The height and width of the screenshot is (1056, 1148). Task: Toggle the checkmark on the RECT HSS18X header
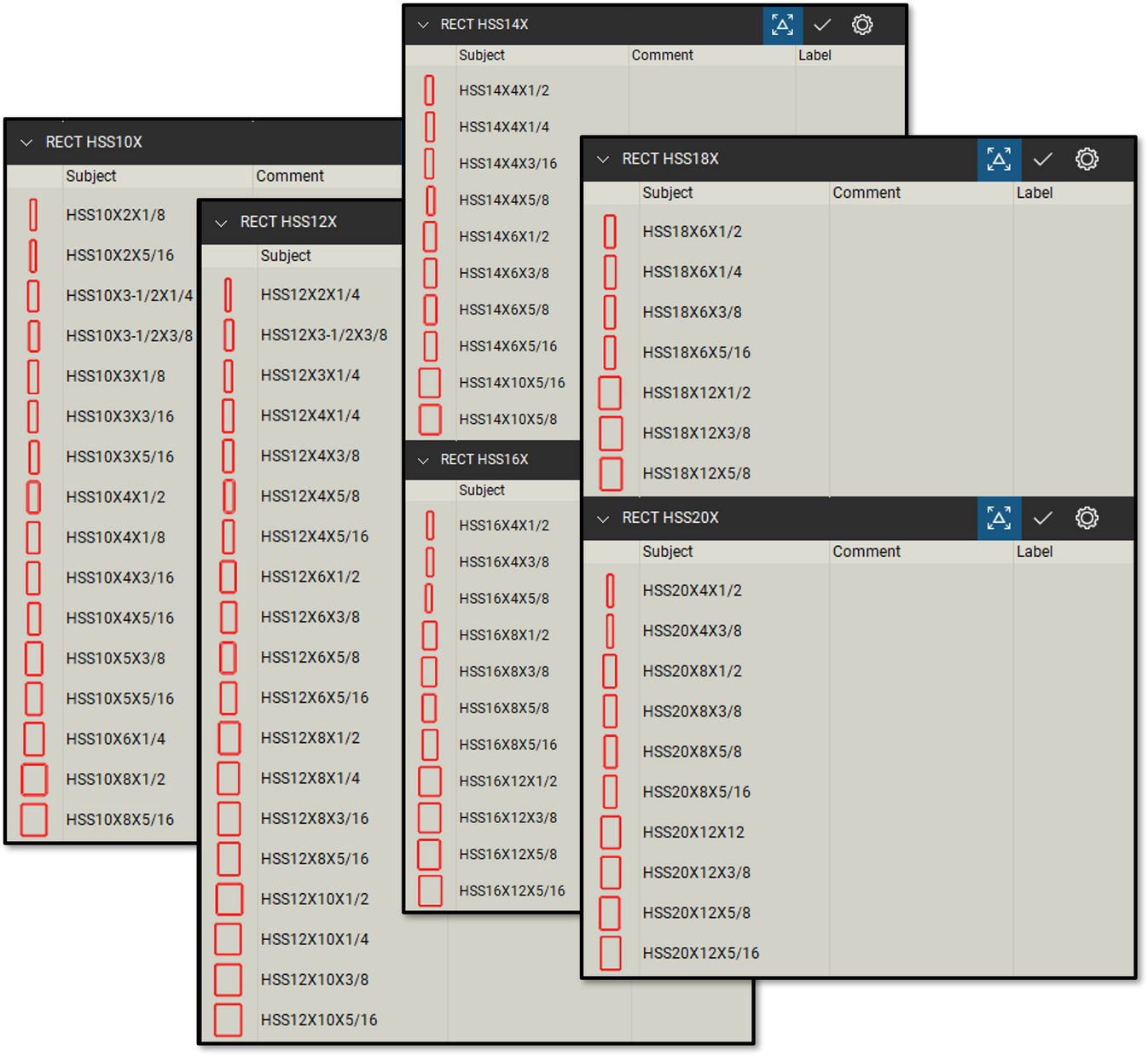click(x=1042, y=160)
